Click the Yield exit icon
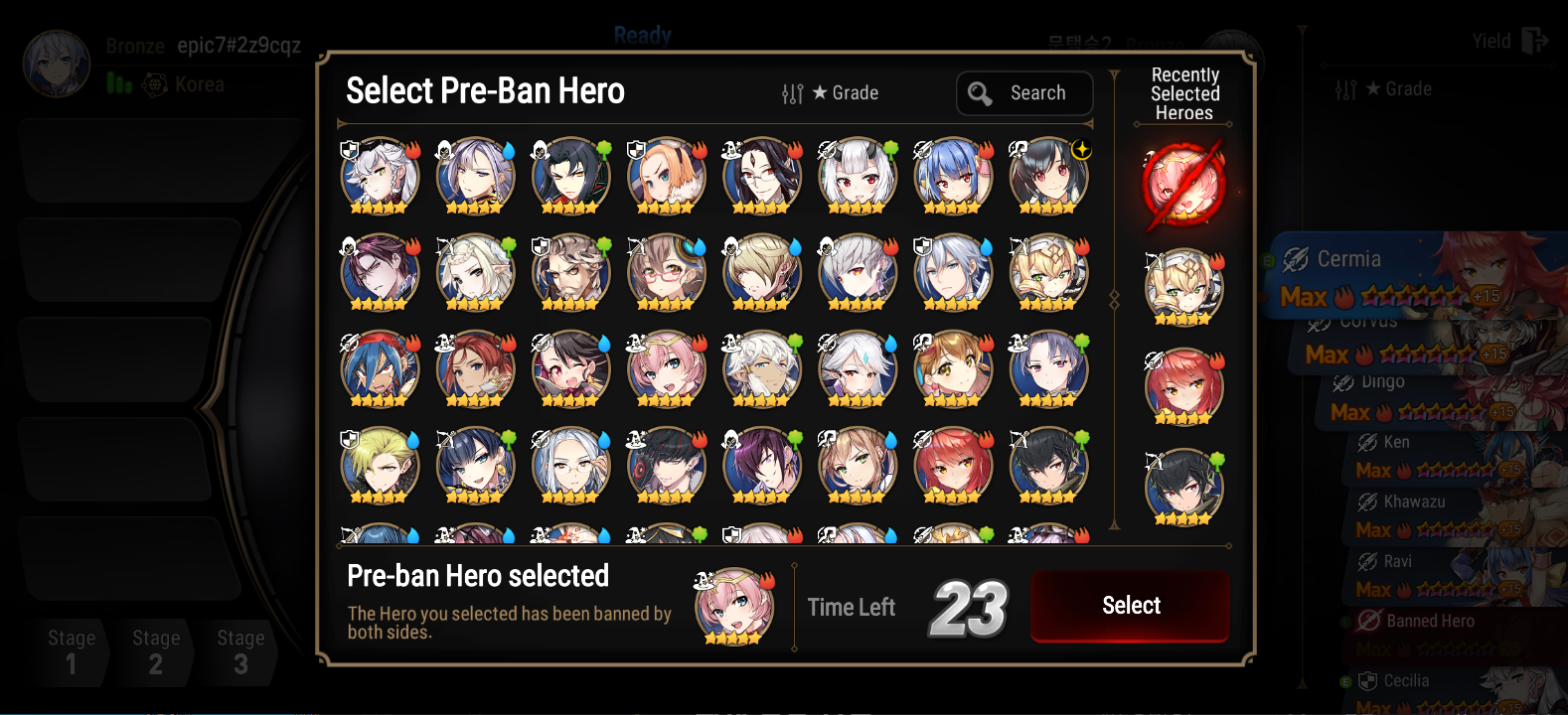Viewport: 1568px width, 715px height. (1535, 41)
